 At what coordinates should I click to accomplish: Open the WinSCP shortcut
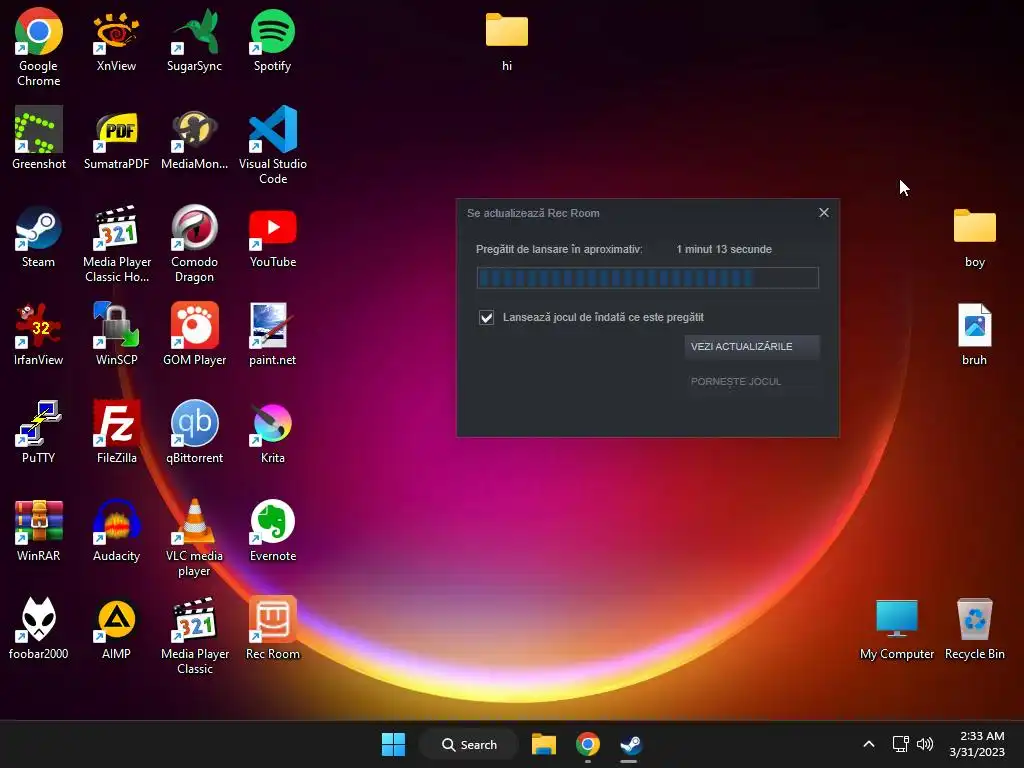point(116,334)
